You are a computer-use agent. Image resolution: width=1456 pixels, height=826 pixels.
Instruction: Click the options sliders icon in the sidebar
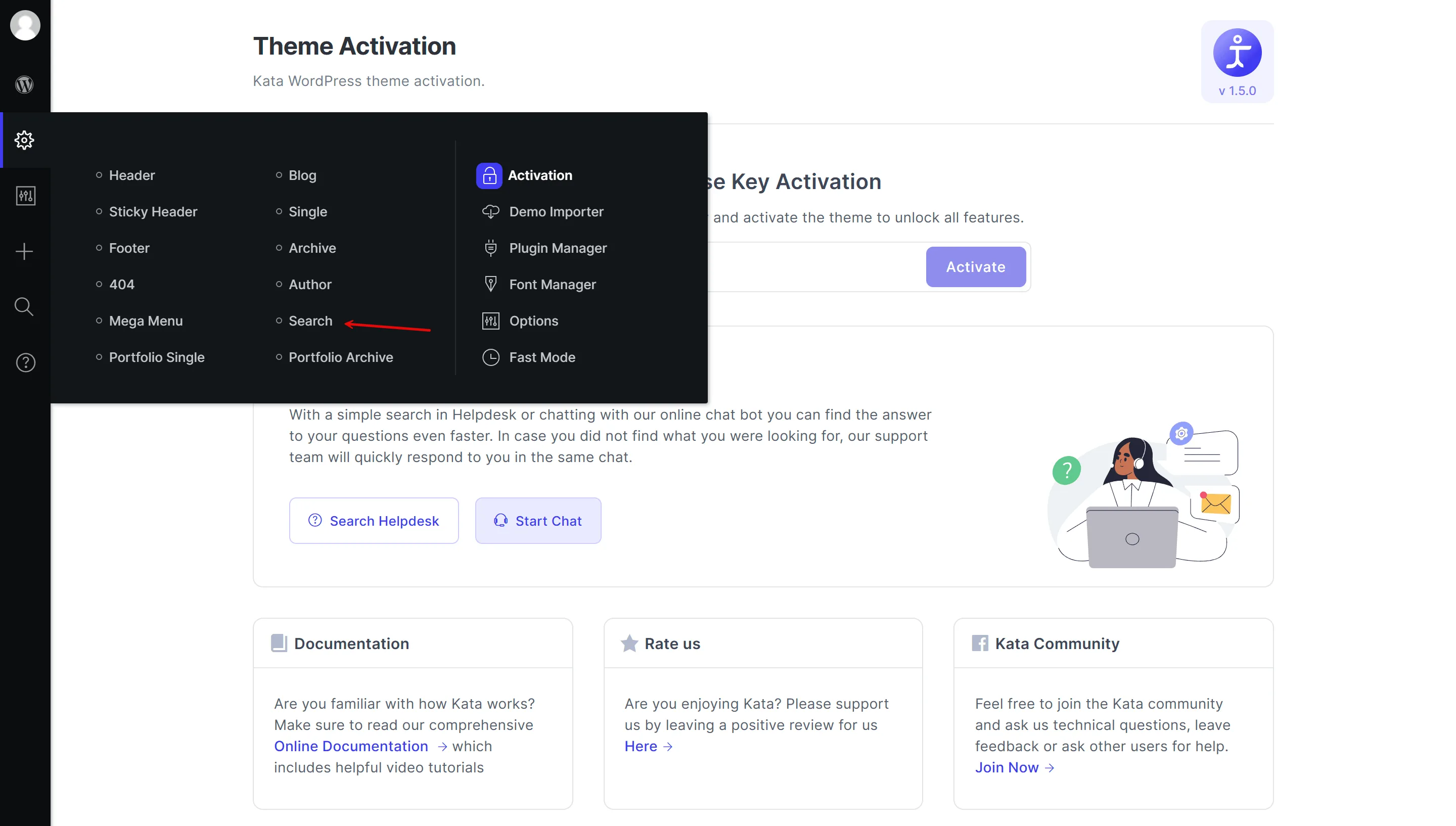(25, 196)
